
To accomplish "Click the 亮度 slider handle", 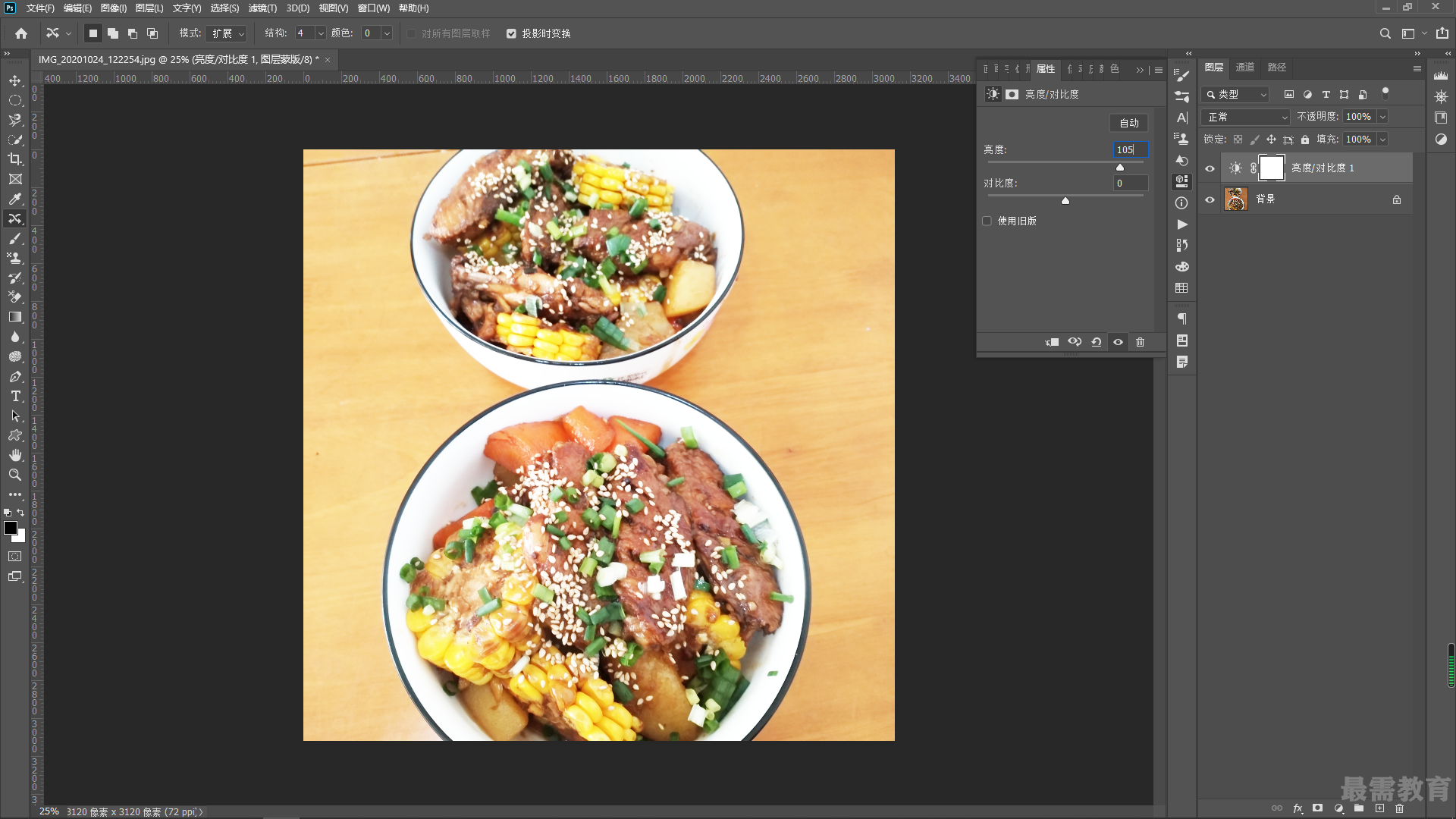I will click(x=1120, y=167).
